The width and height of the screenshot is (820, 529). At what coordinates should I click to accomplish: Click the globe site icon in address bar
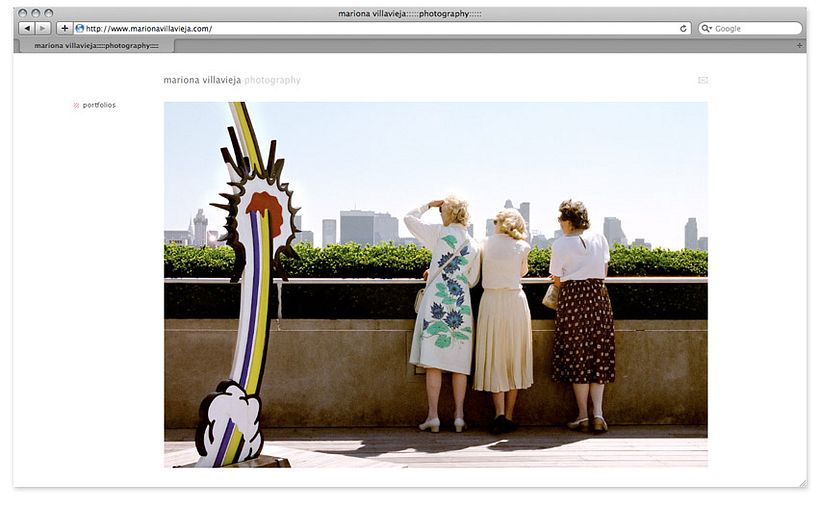pyautogui.click(x=79, y=28)
